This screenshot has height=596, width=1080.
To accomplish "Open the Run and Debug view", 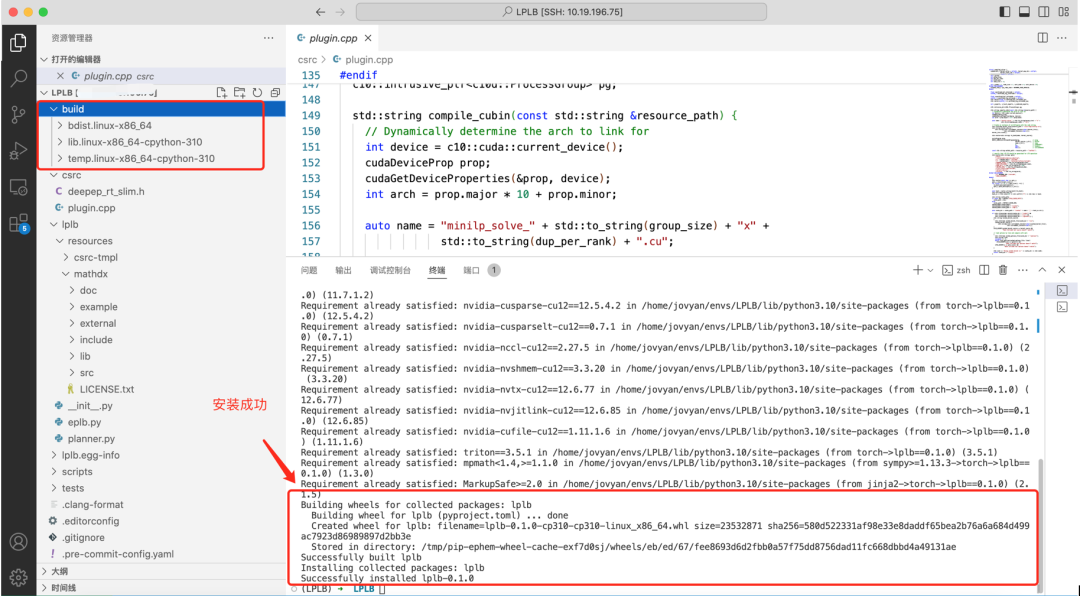I will tap(19, 151).
